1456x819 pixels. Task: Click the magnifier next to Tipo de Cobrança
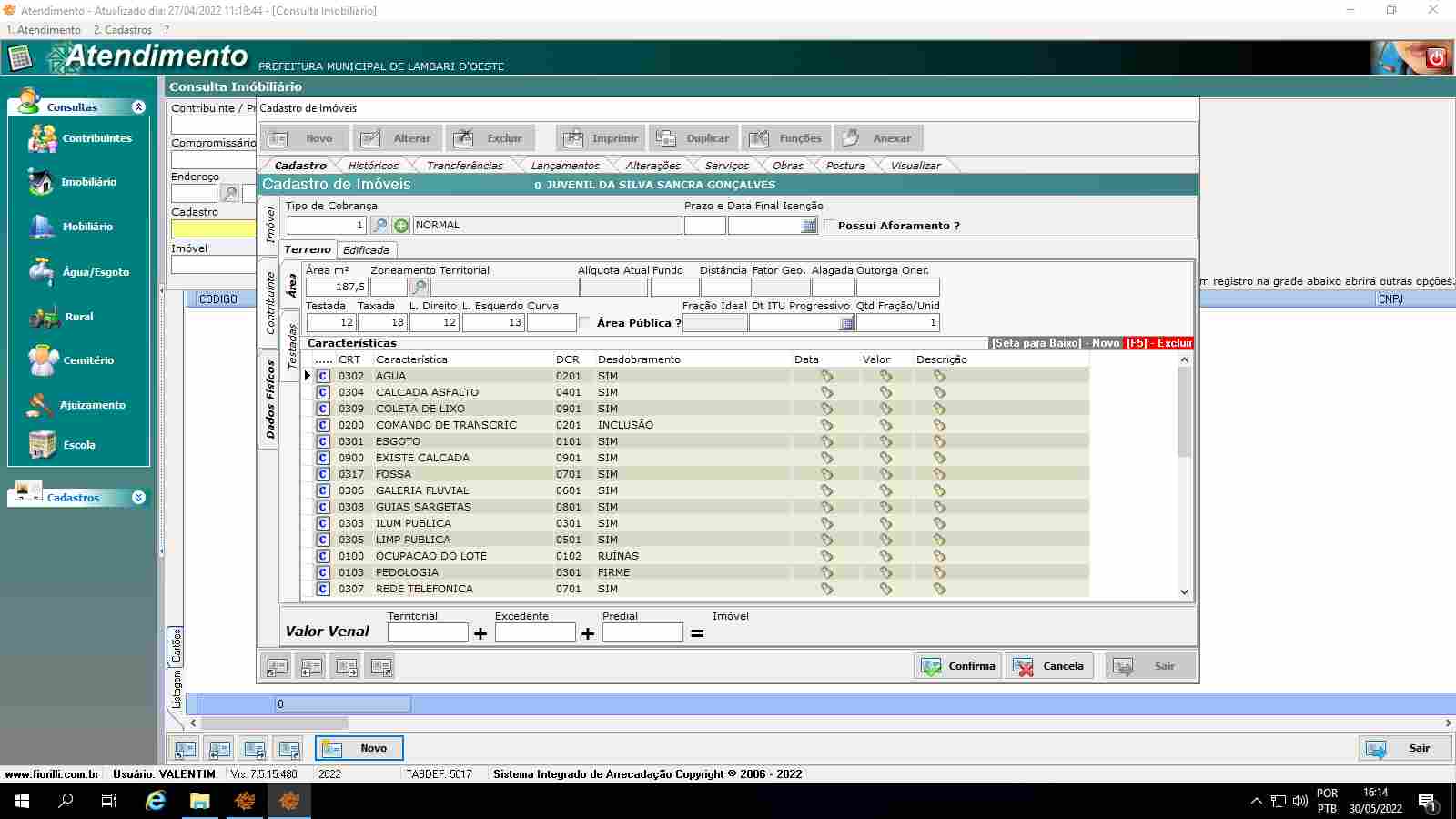tap(379, 226)
